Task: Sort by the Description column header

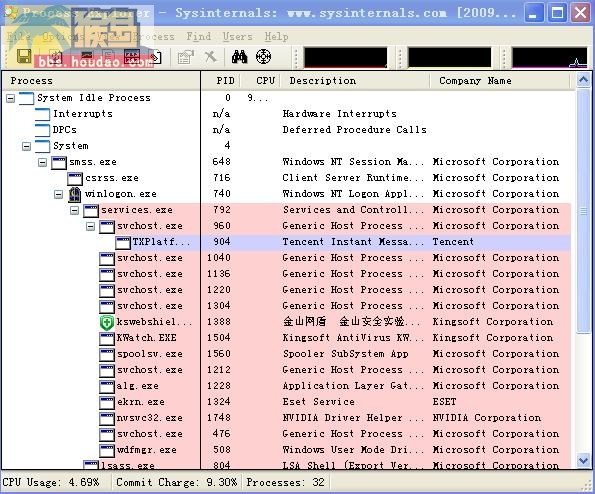Action: 355,81
